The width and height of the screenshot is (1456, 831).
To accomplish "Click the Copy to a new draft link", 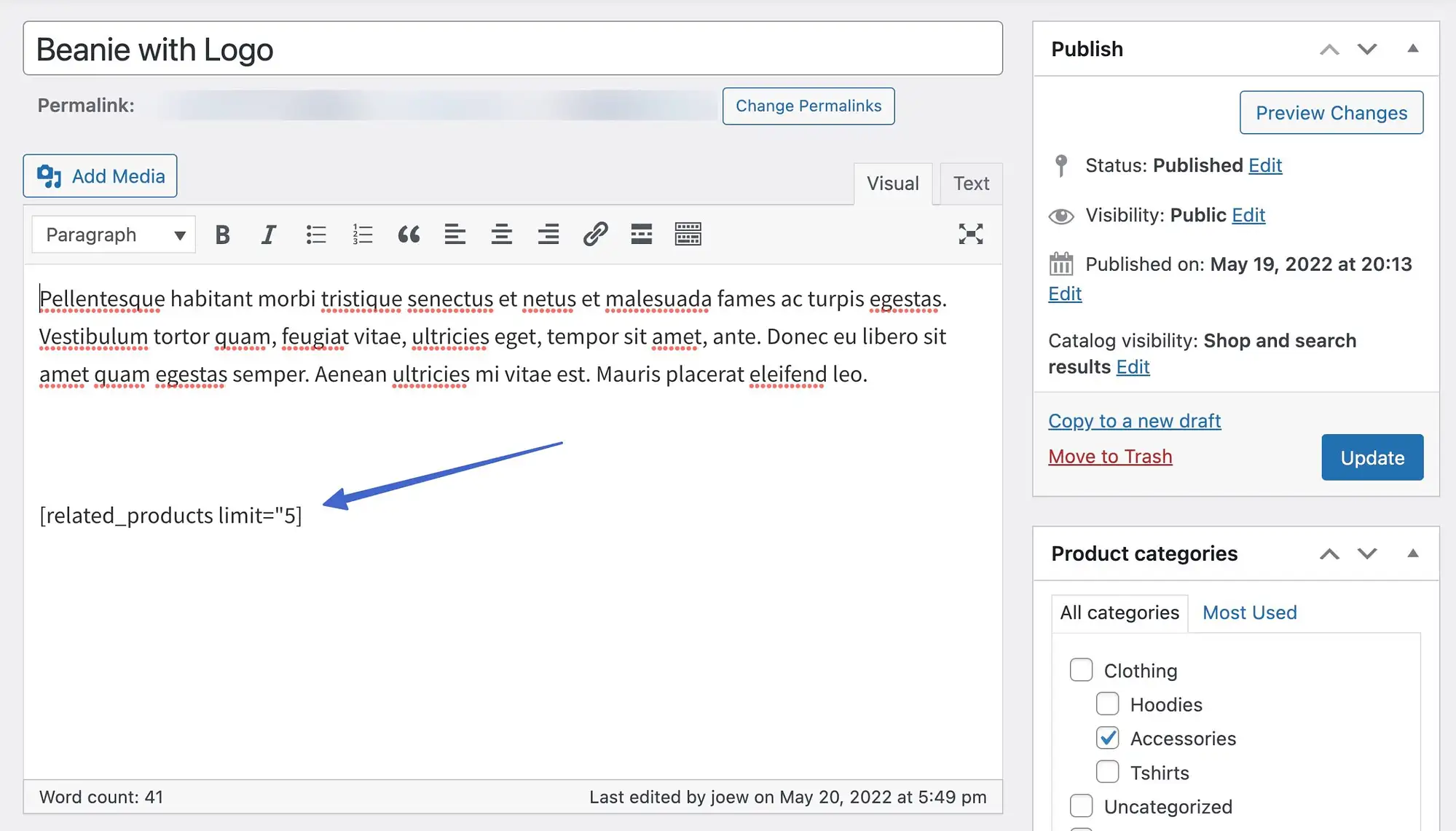I will (x=1134, y=420).
